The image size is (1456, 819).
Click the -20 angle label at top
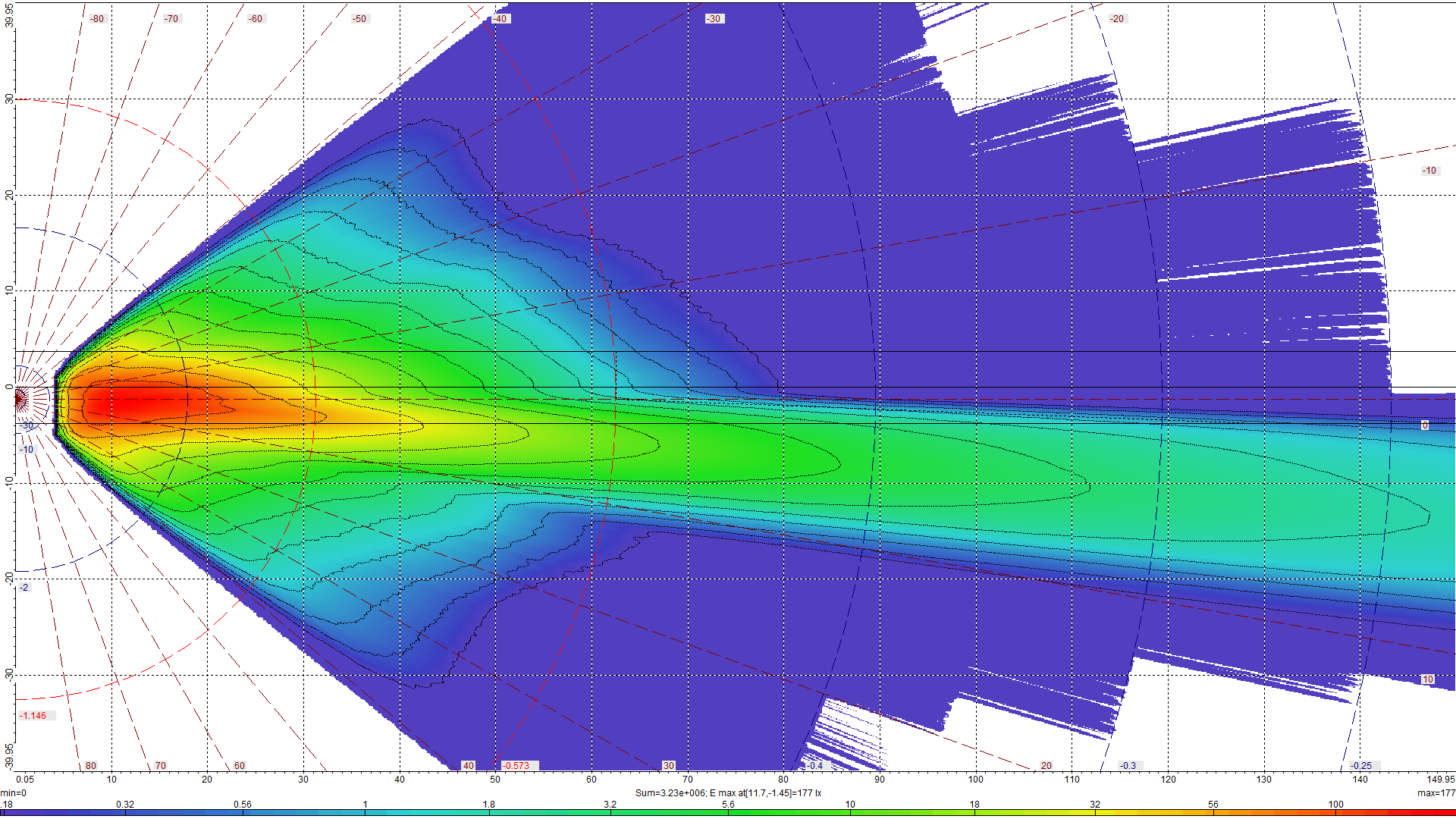[1117, 19]
